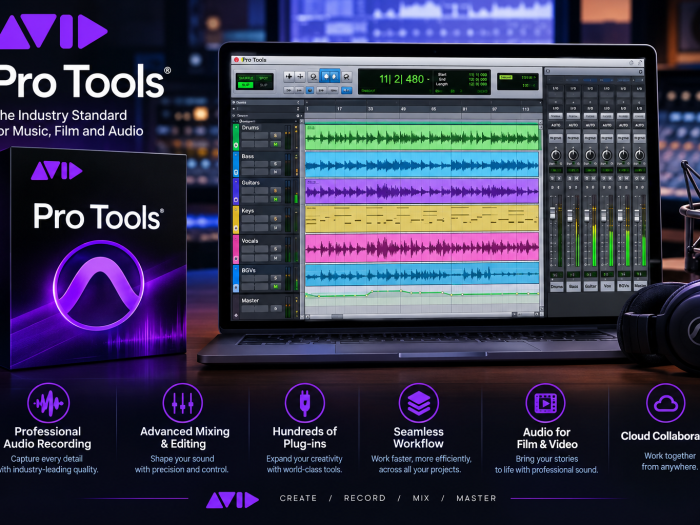Open the Vox channel automation mode selector
Viewport: 700px width, 525px height.
pyautogui.click(x=607, y=125)
